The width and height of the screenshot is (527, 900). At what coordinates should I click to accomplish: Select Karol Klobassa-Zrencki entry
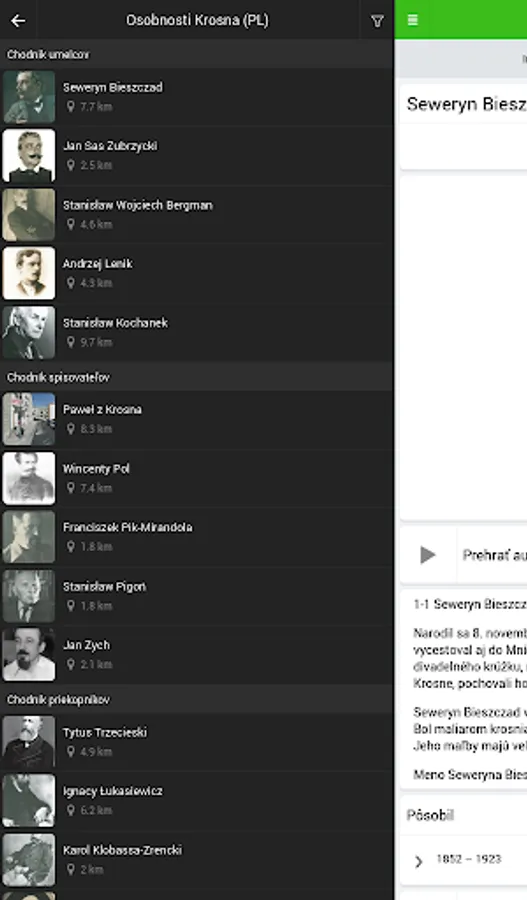197,859
